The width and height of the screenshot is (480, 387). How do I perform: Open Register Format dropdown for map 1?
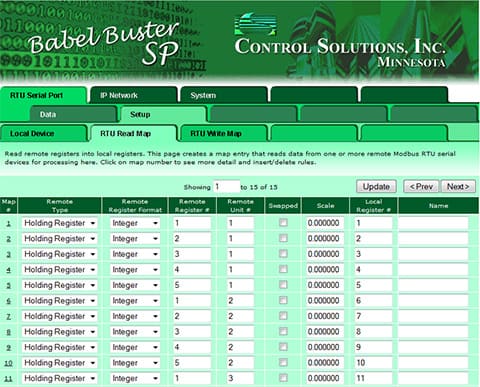click(135, 223)
